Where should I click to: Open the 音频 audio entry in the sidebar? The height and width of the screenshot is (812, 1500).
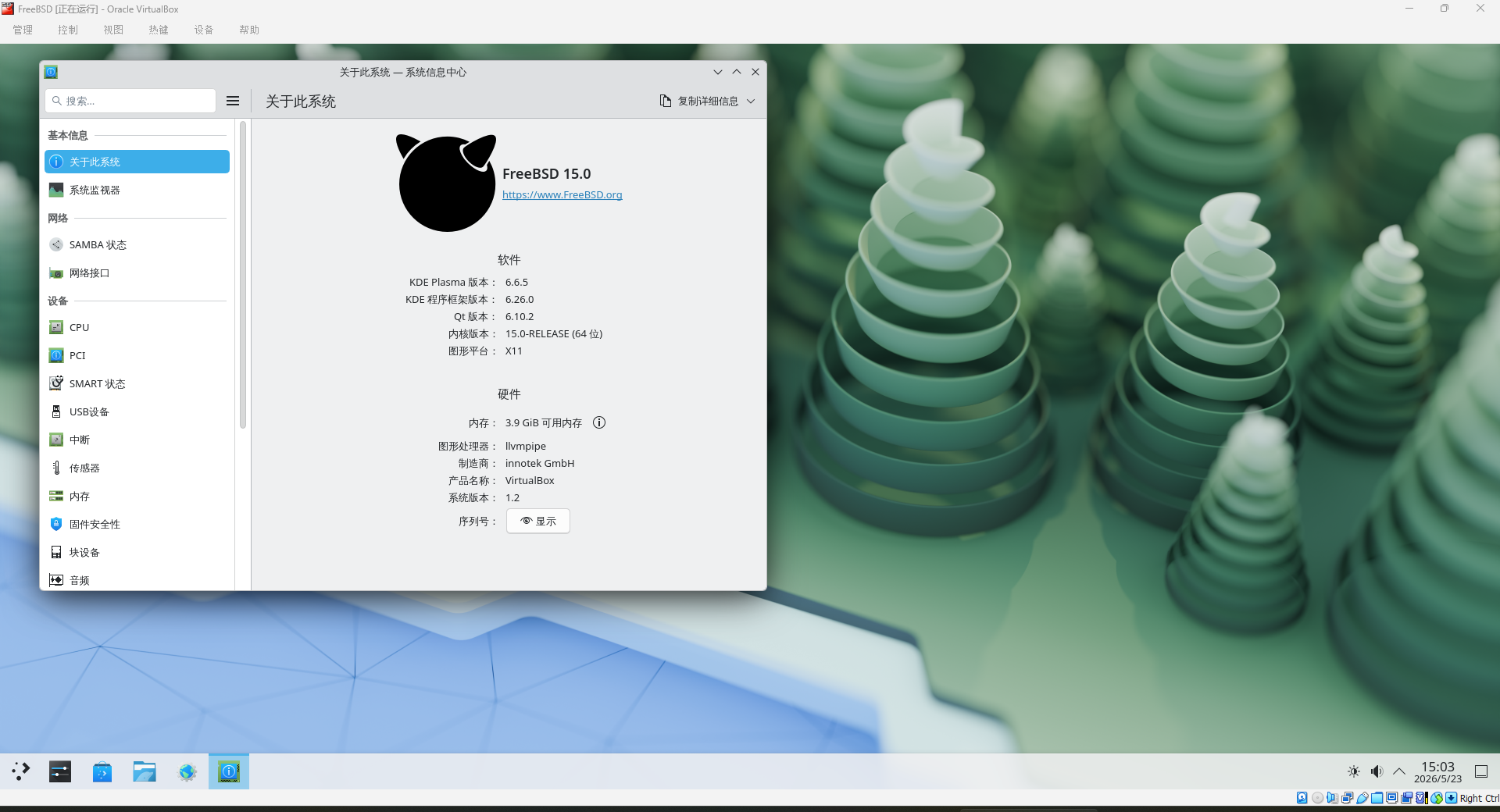tap(137, 579)
